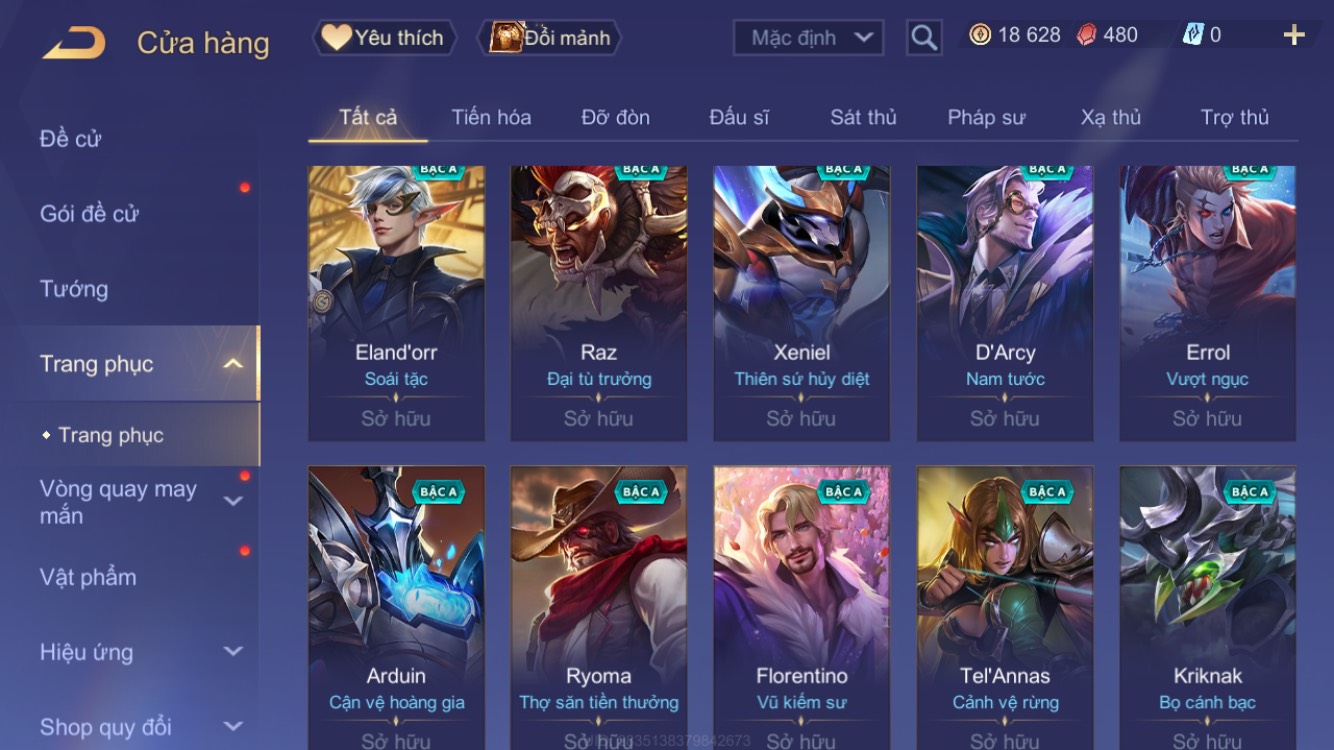Tap the plus icon to add currency
Viewport: 1334px width, 750px height.
pyautogui.click(x=1294, y=35)
